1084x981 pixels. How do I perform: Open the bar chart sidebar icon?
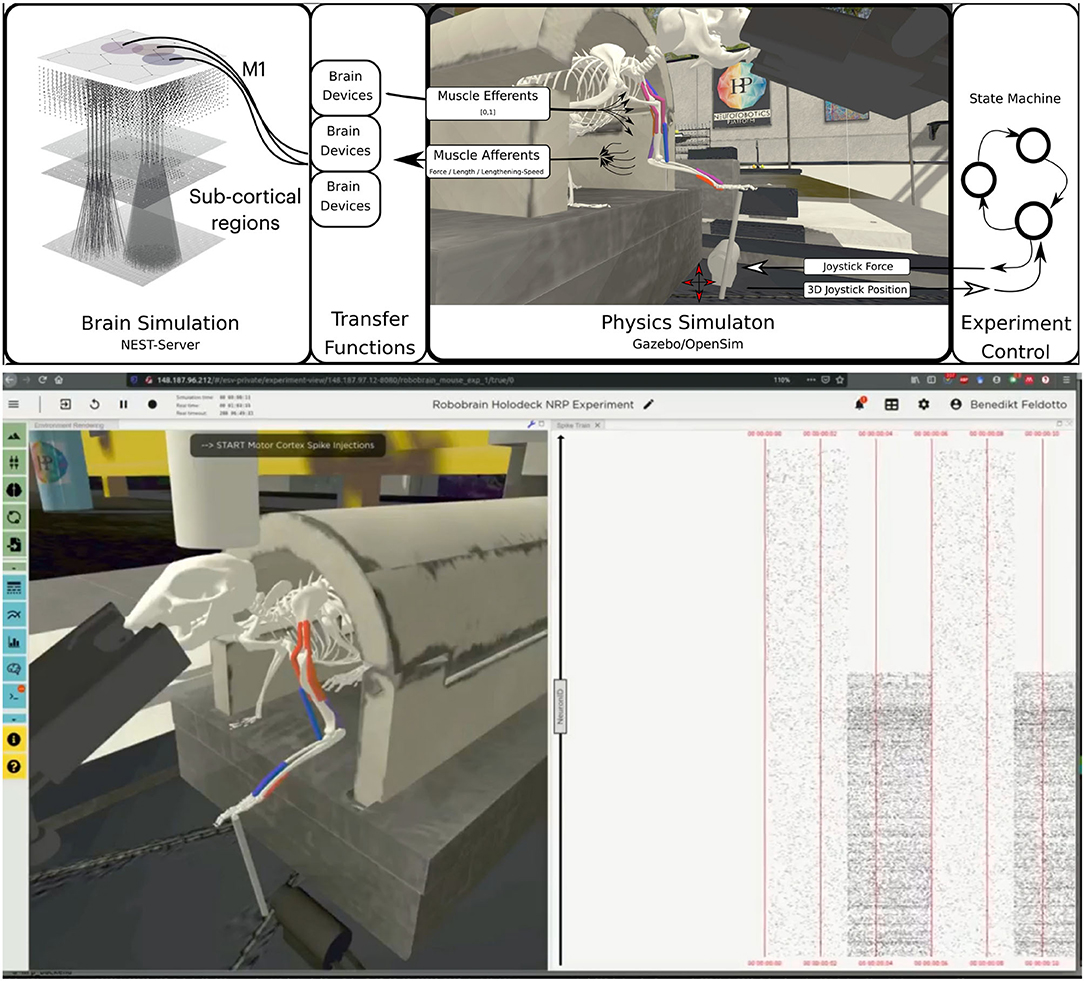click(14, 642)
